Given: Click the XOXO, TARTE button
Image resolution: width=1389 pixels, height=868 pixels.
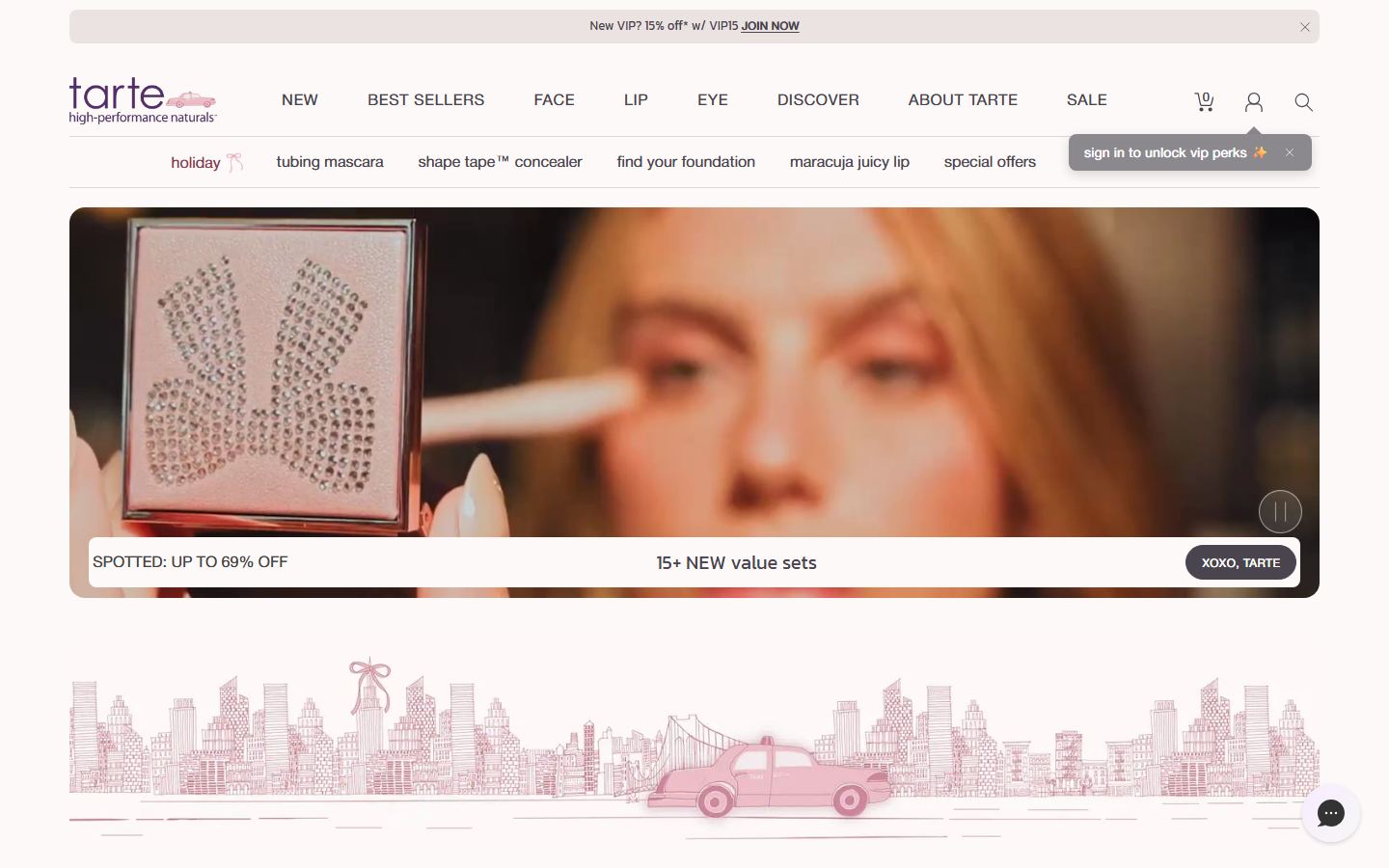Looking at the screenshot, I should (1240, 562).
